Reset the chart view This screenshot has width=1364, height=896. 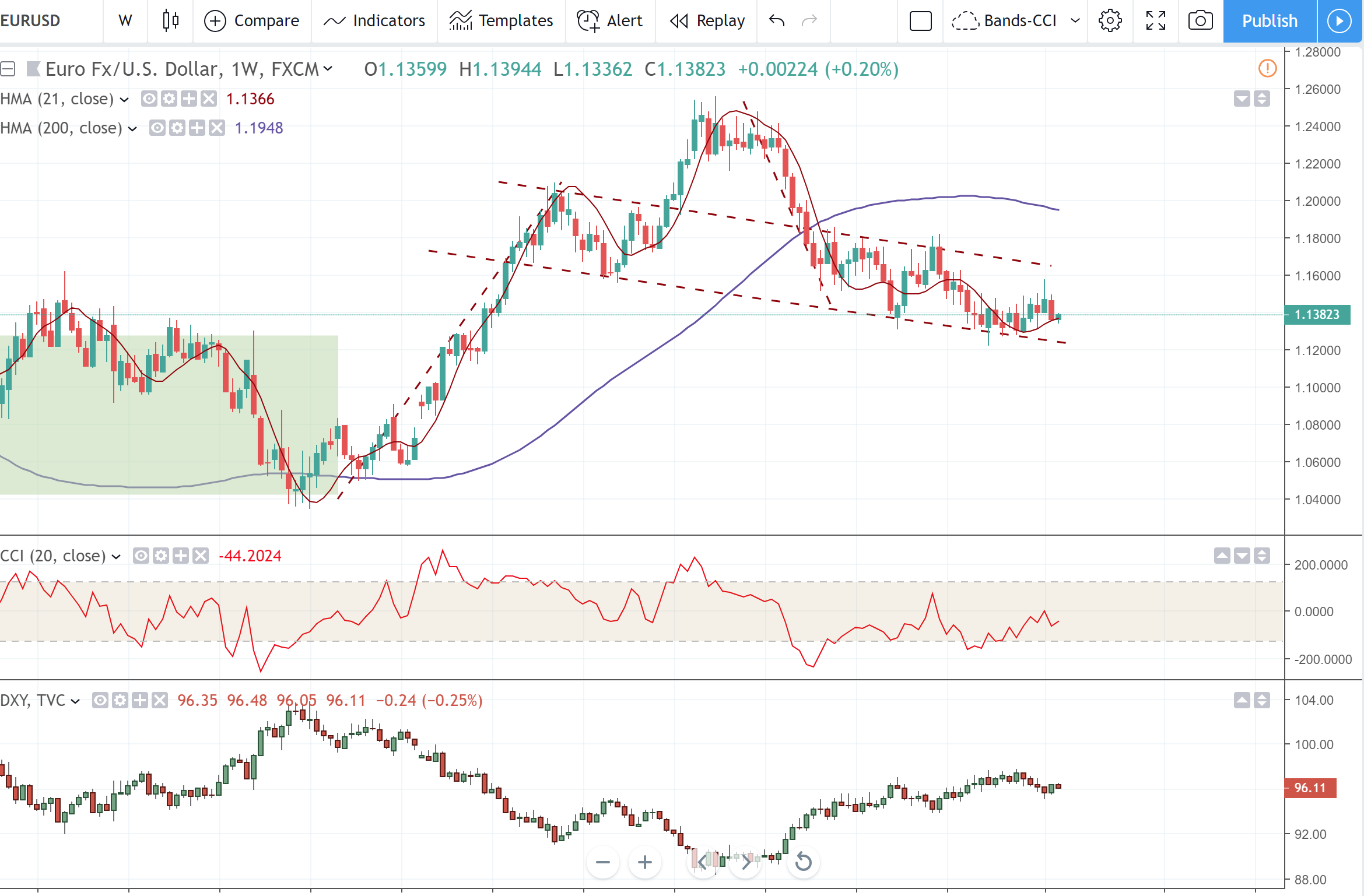click(804, 862)
